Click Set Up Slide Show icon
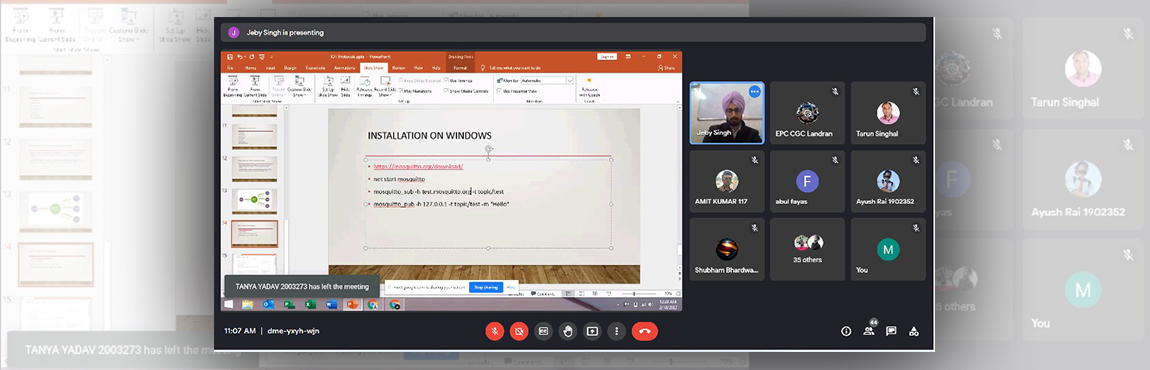This screenshot has width=1150, height=370. pos(328,86)
